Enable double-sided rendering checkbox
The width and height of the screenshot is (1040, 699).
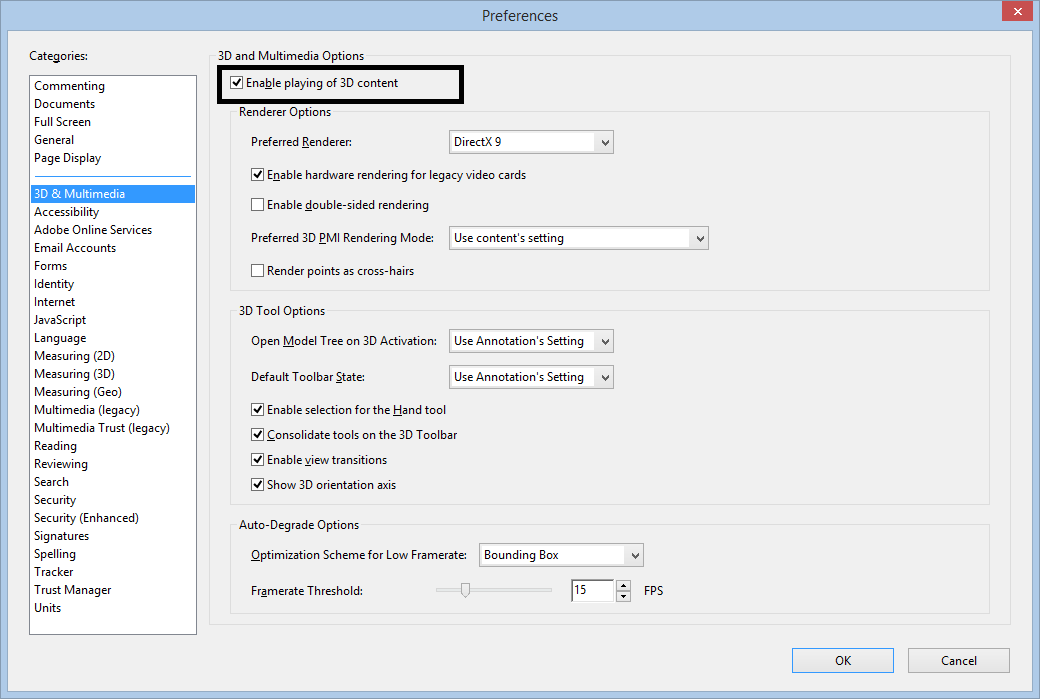258,205
